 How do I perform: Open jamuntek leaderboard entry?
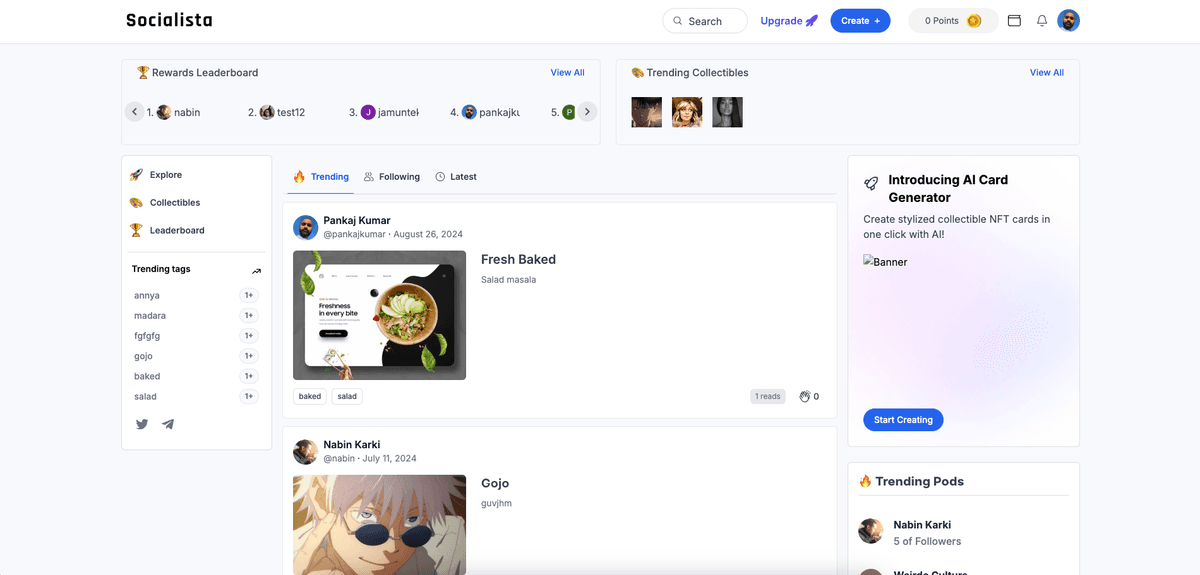pyautogui.click(x=384, y=113)
